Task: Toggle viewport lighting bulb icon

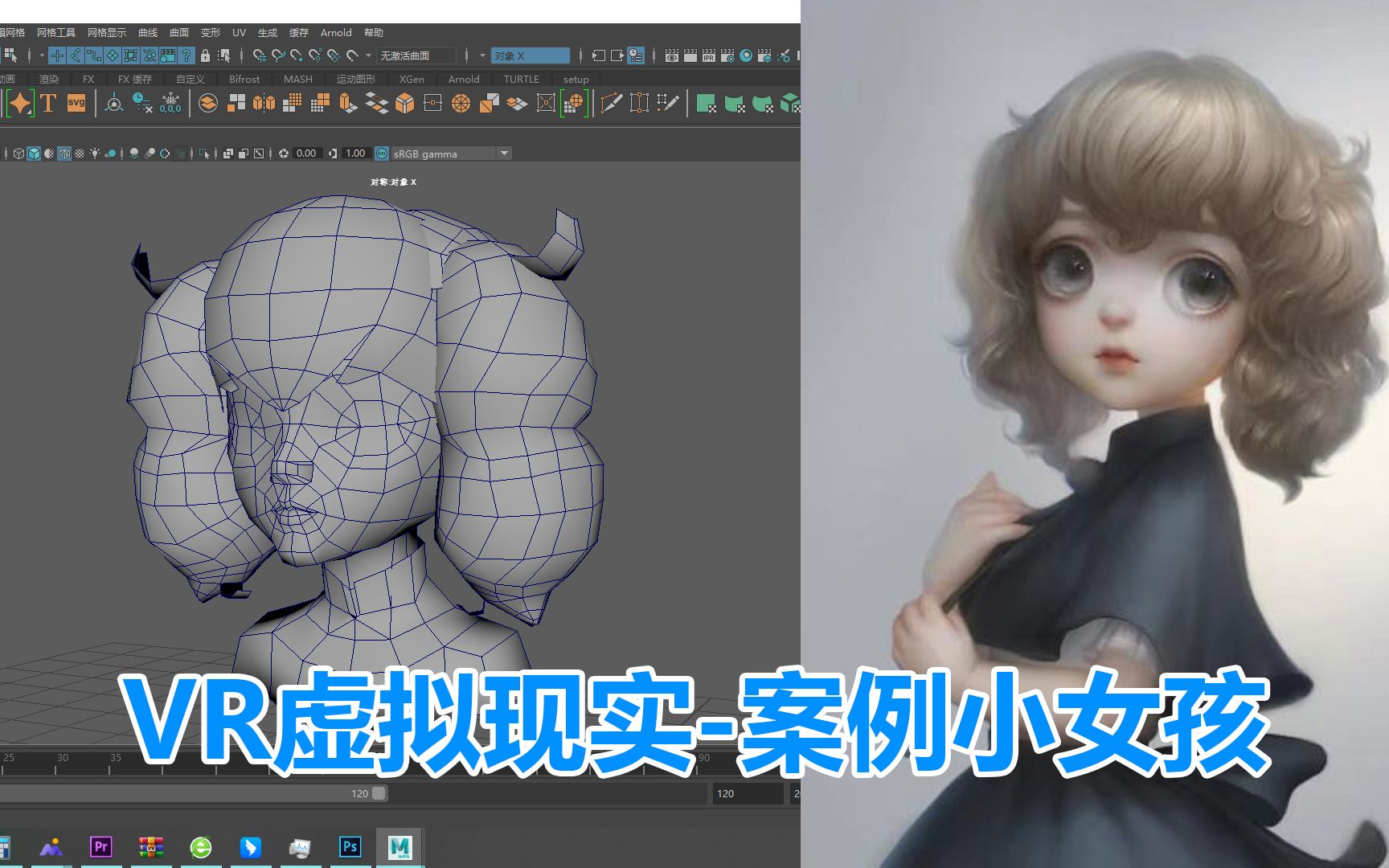Action: tap(93, 153)
